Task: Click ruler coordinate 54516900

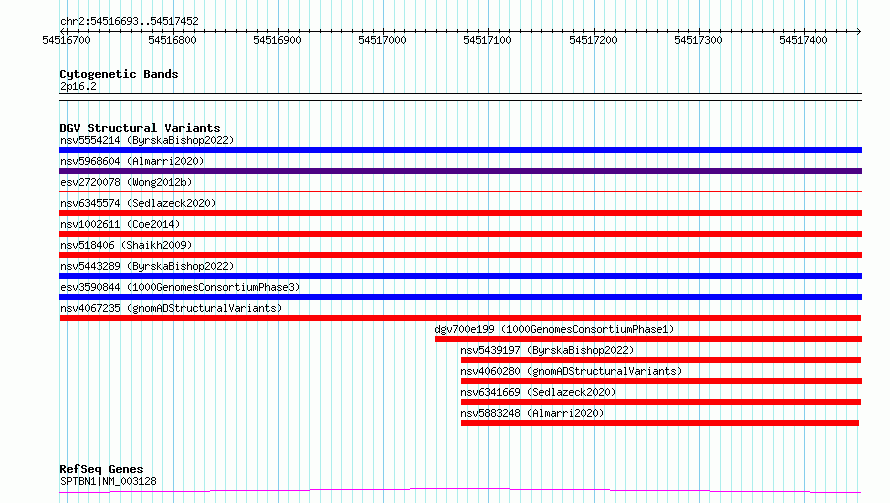Action: coord(277,40)
